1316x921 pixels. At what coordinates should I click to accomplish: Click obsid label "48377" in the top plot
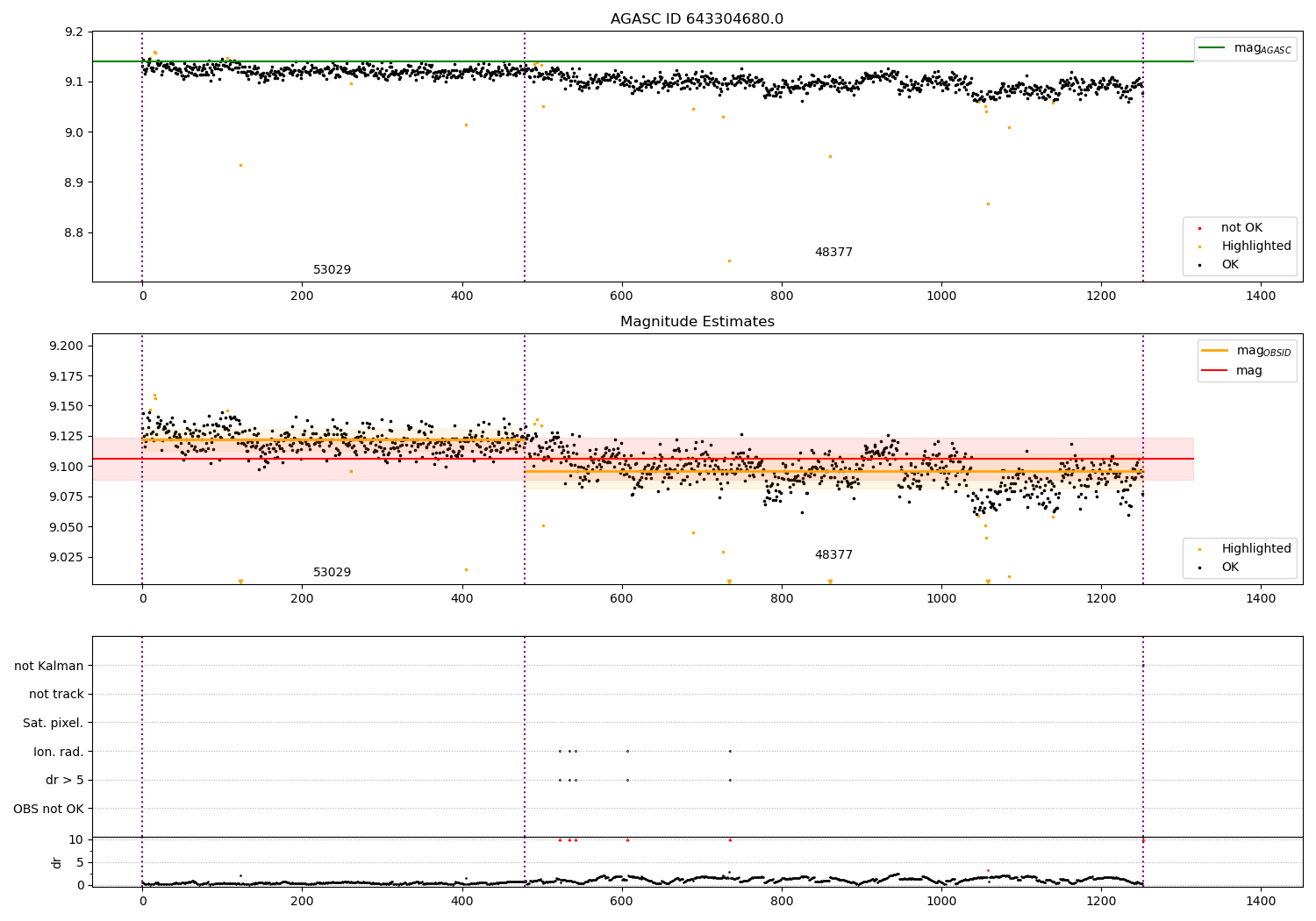pos(833,253)
